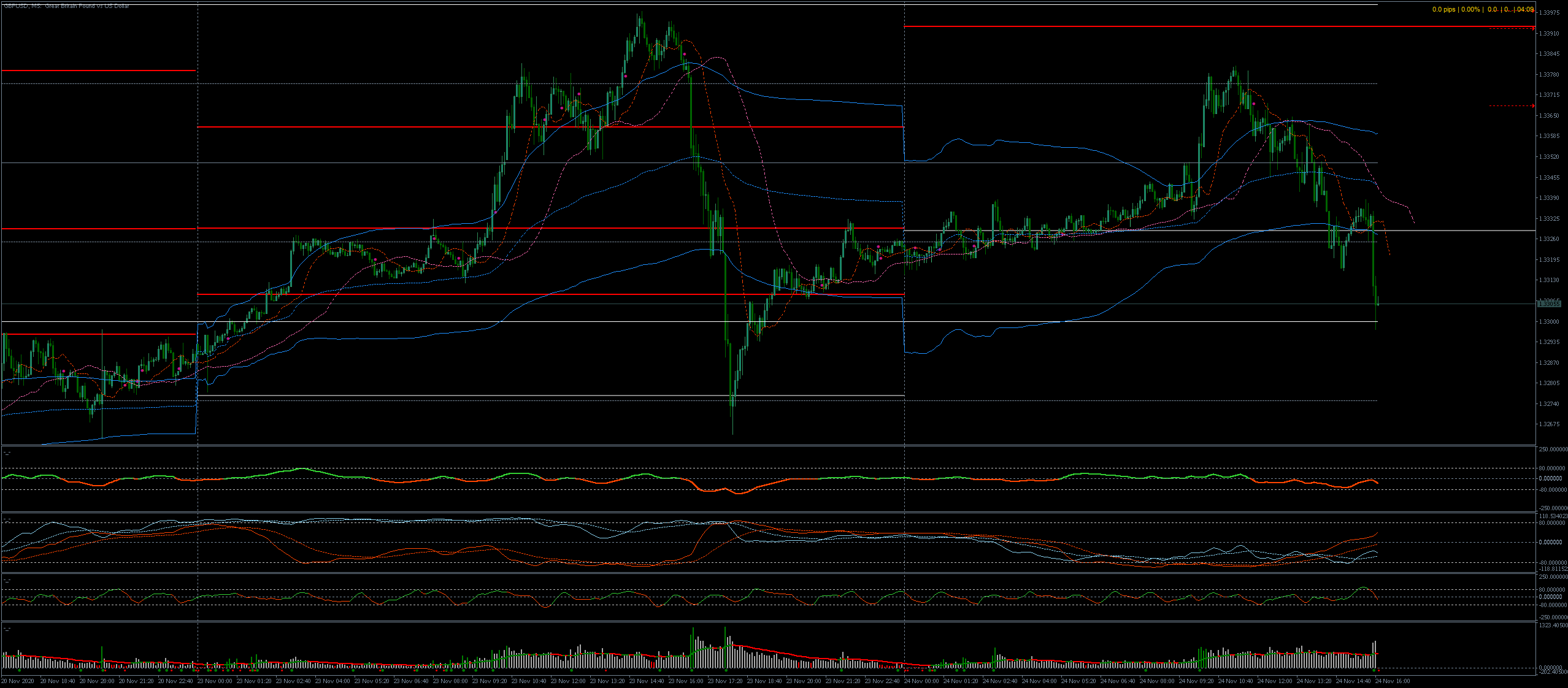Click the 1.32675 price scale label
1568x688 pixels.
1550,424
